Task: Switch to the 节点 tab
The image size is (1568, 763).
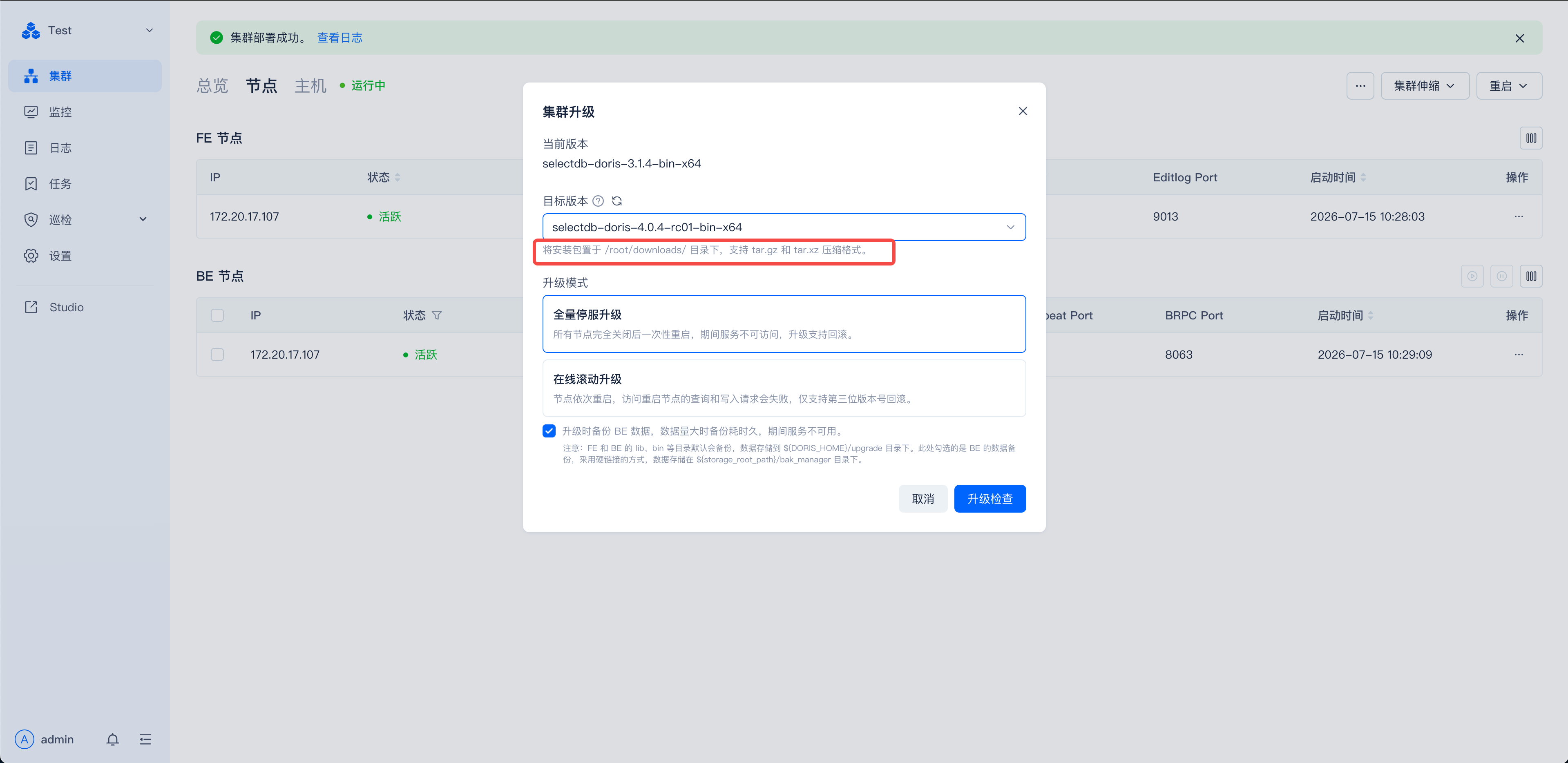Action: [x=261, y=86]
